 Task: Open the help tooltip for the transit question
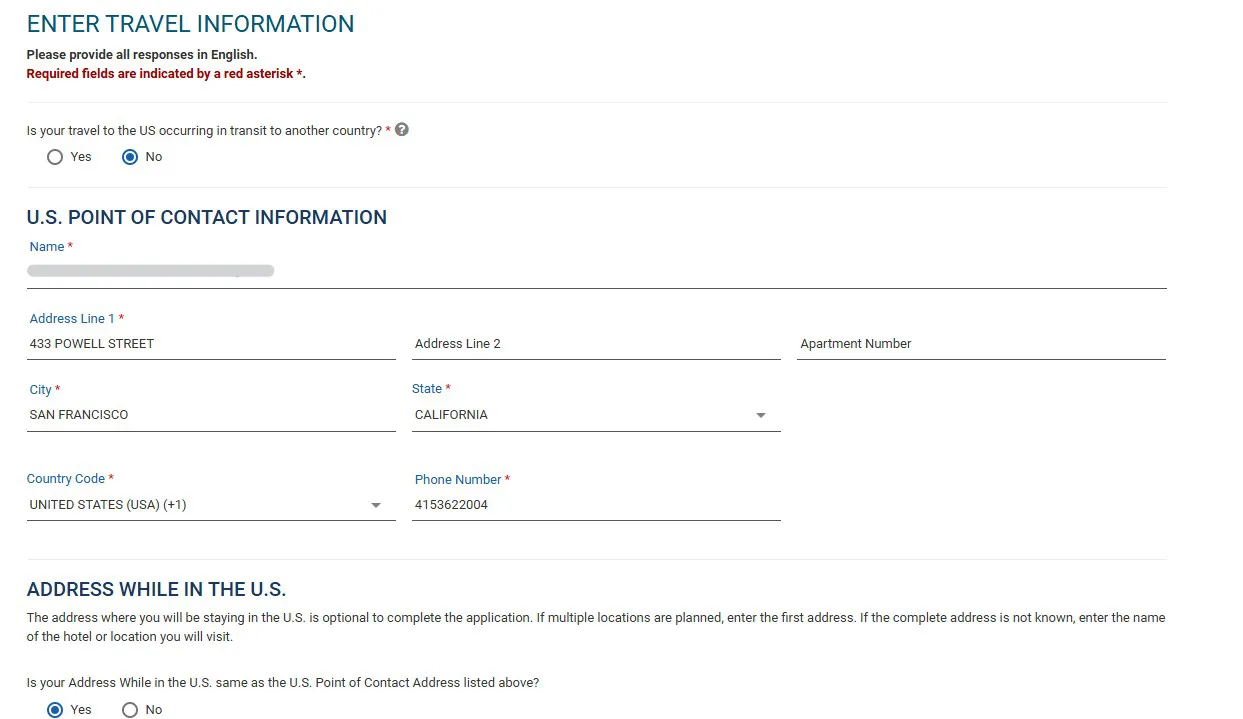pyautogui.click(x=401, y=129)
